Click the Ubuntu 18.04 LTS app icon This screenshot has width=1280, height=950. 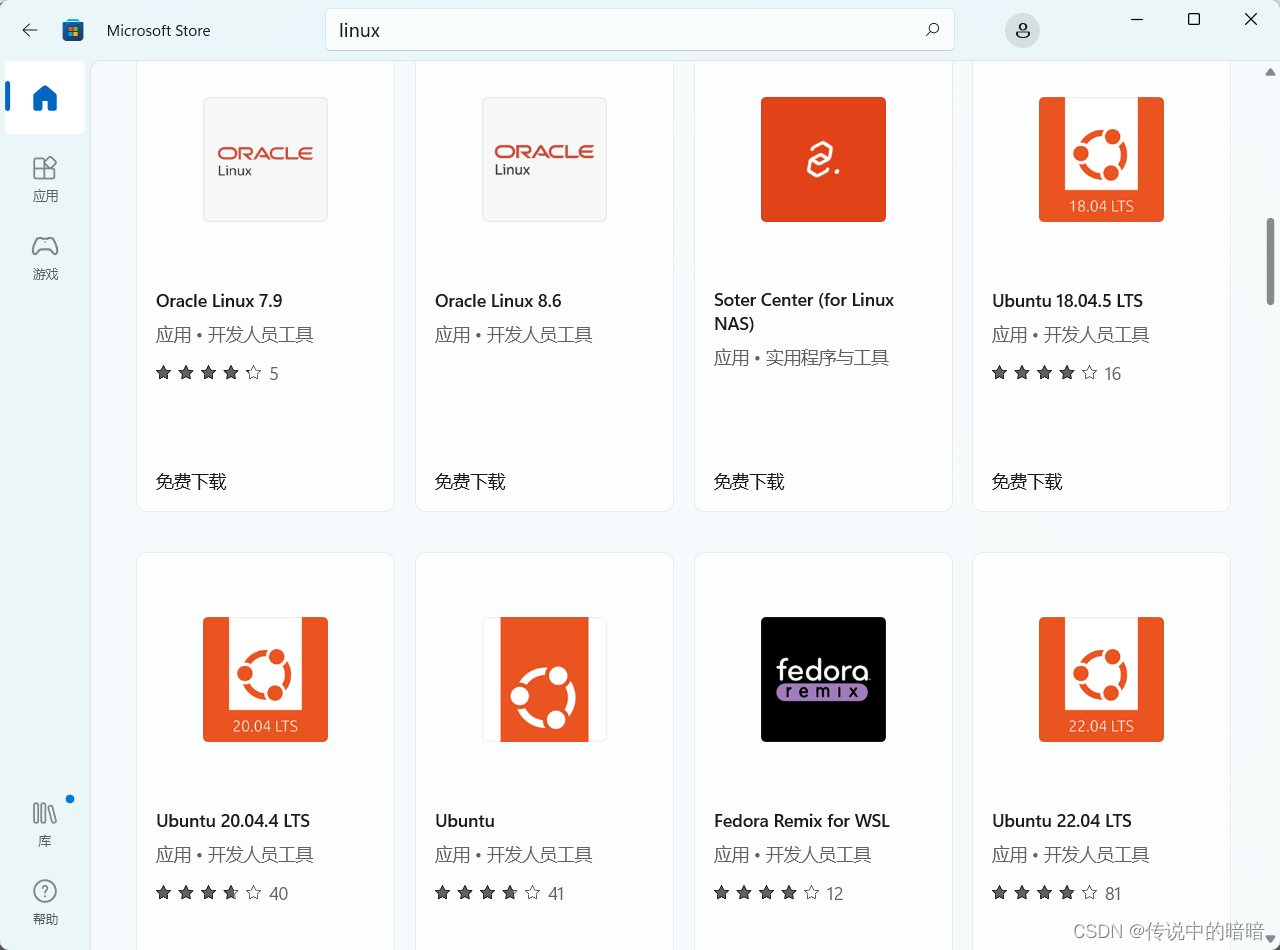tap(1101, 159)
